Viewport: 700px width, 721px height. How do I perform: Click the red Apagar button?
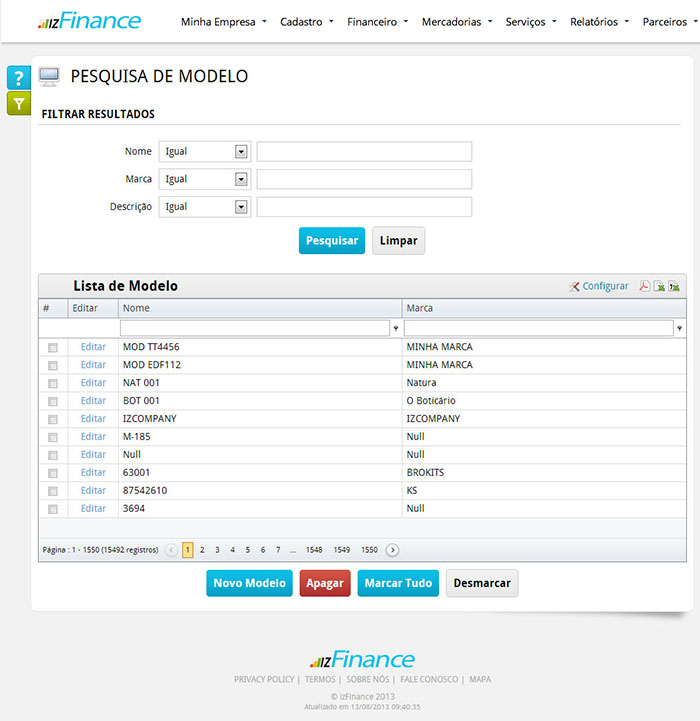coord(325,583)
